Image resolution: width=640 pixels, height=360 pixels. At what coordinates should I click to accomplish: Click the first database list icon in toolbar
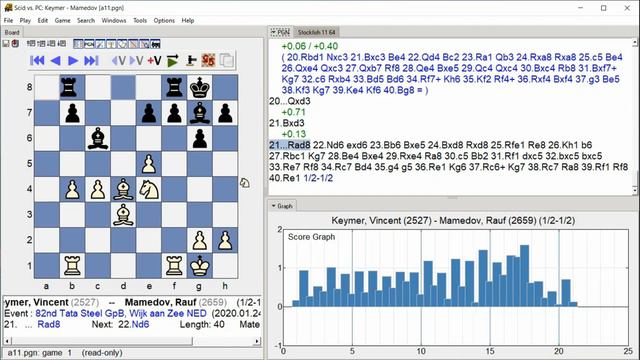[31, 43]
